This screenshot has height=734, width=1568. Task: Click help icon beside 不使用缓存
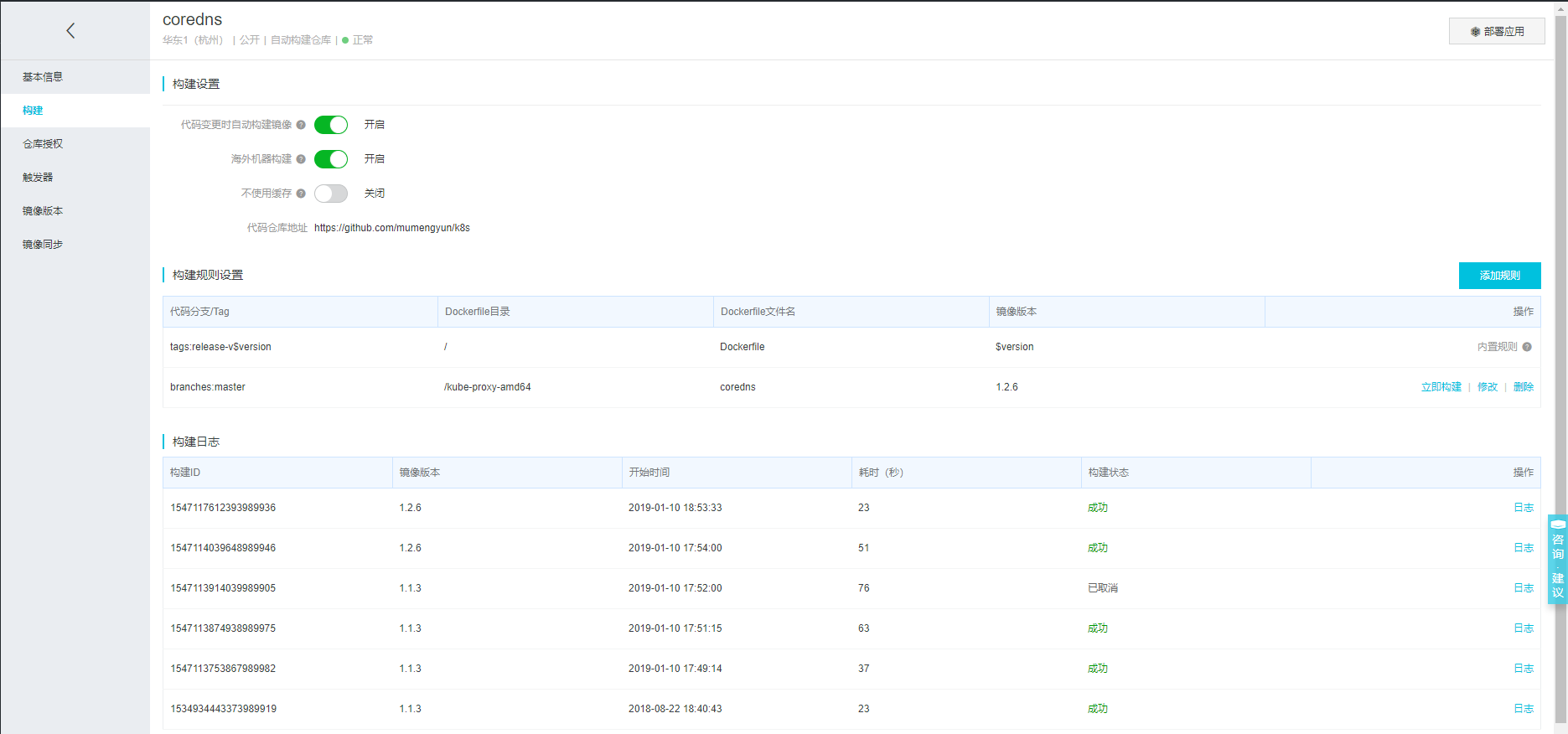[301, 194]
